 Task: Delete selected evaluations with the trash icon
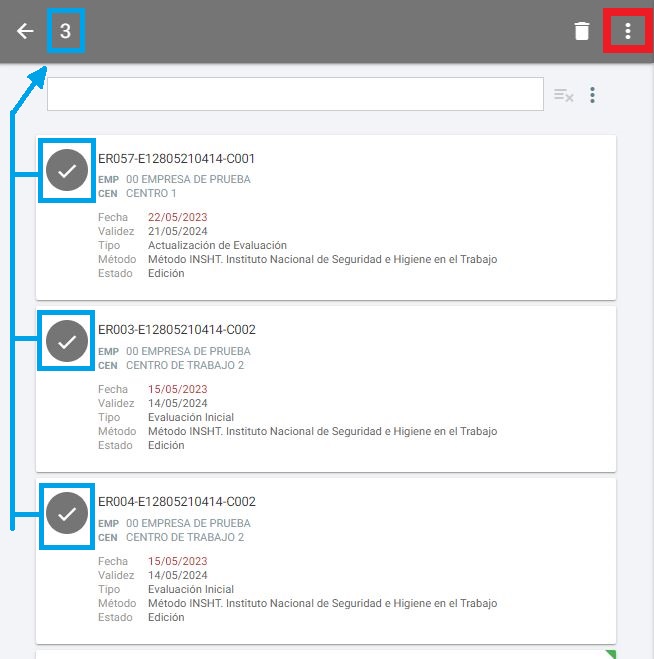coord(582,31)
